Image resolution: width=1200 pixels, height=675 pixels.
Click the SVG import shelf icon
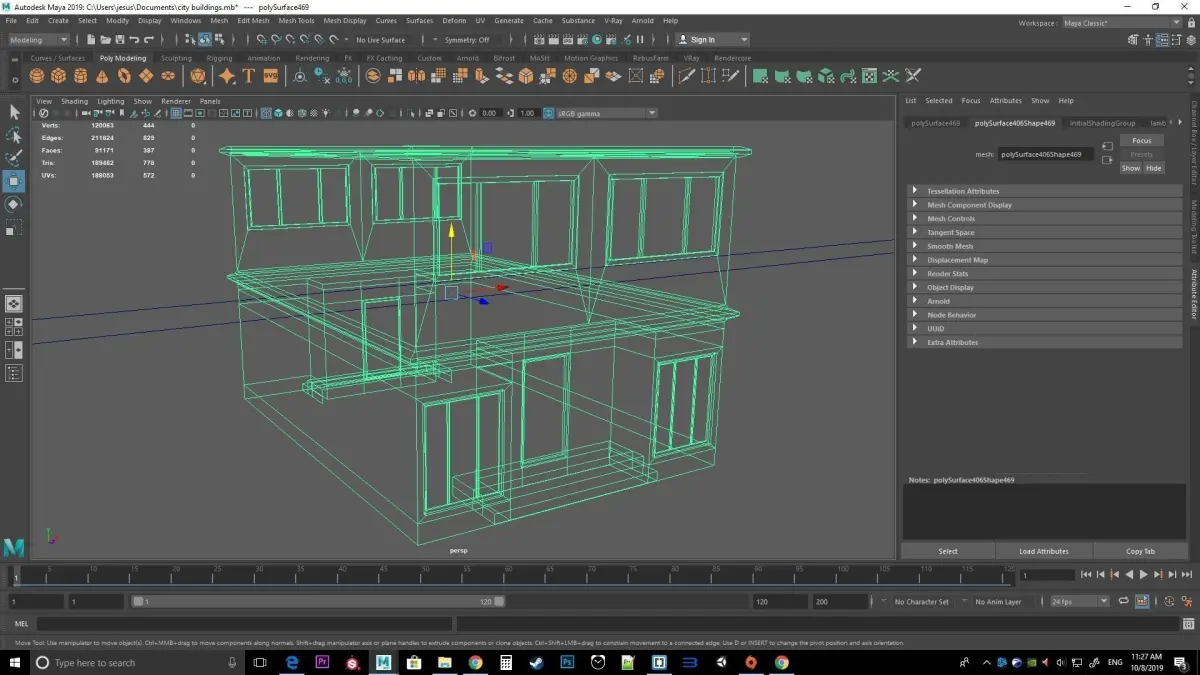(270, 76)
